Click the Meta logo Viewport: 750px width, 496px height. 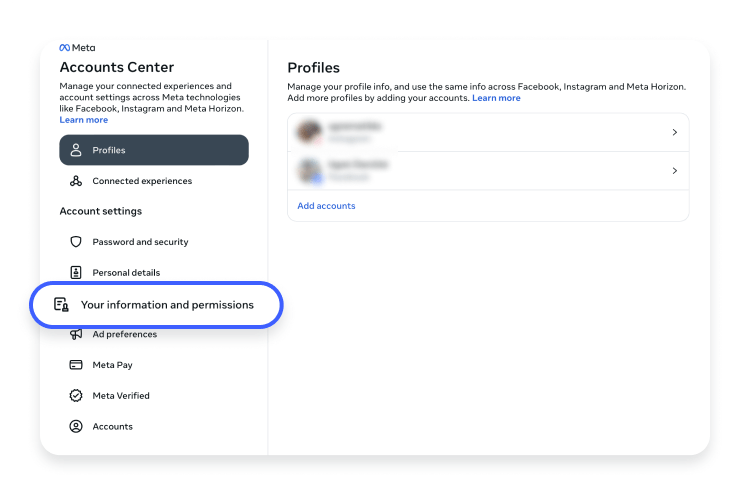coord(77,48)
